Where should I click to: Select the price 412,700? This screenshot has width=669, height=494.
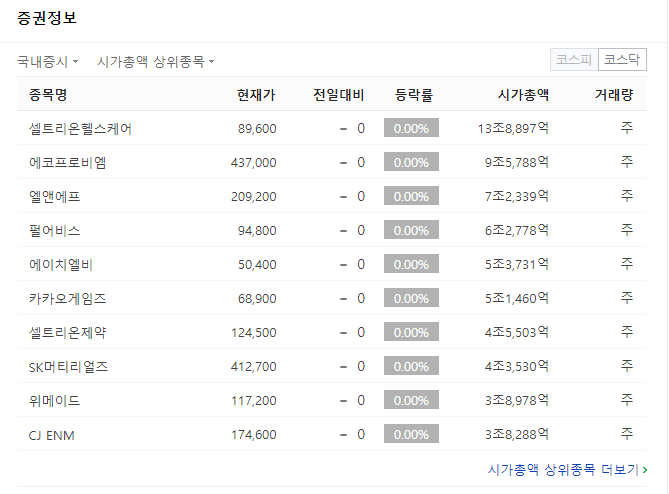pos(253,367)
